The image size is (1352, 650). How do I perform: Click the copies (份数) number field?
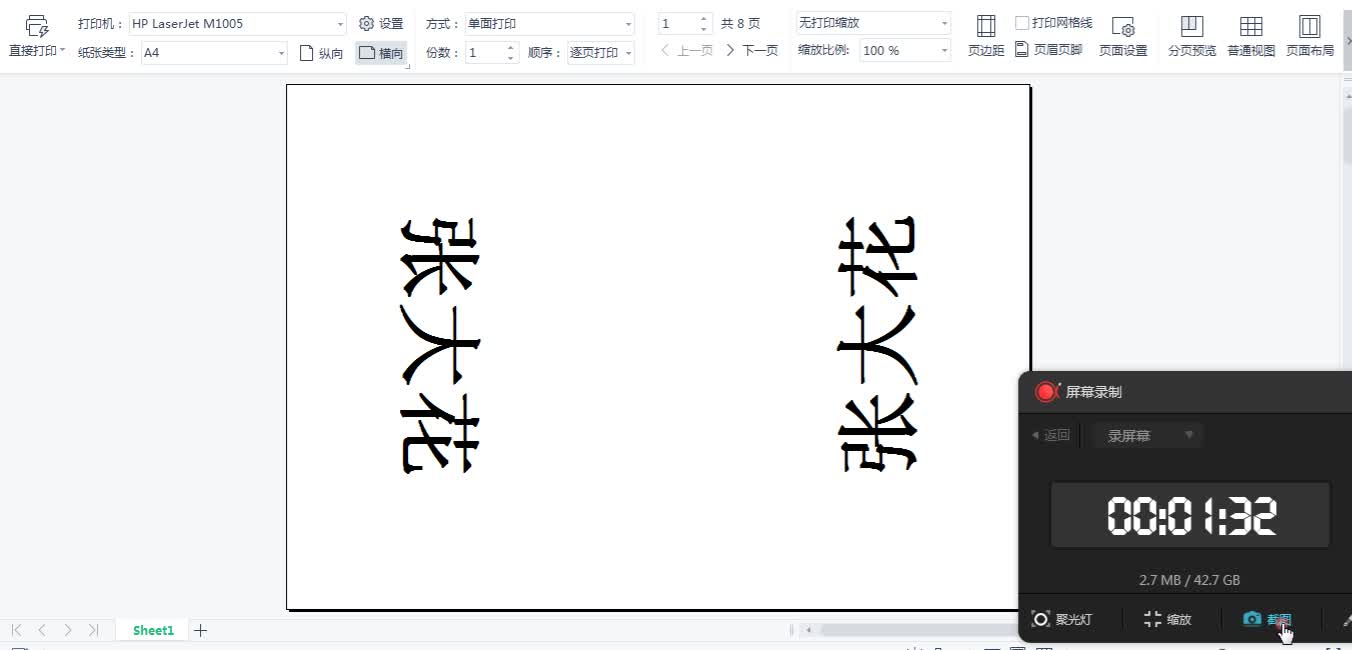click(485, 52)
